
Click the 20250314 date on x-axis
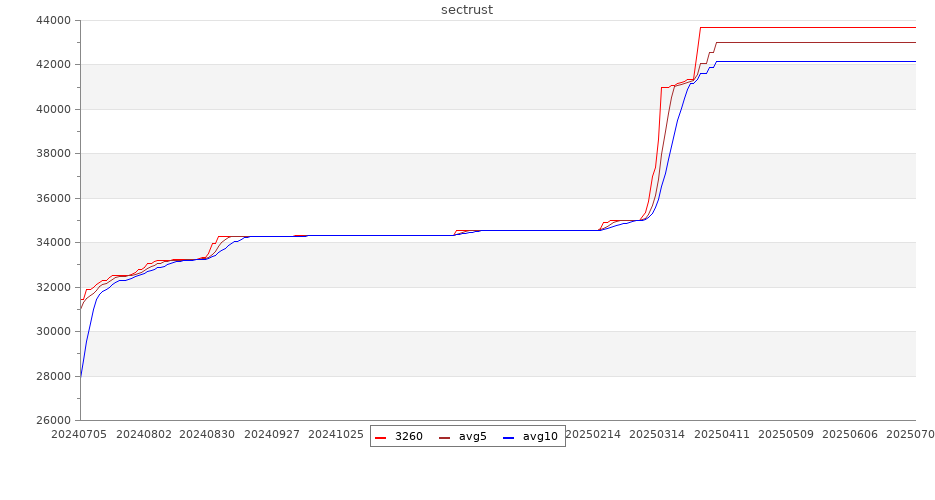click(658, 435)
